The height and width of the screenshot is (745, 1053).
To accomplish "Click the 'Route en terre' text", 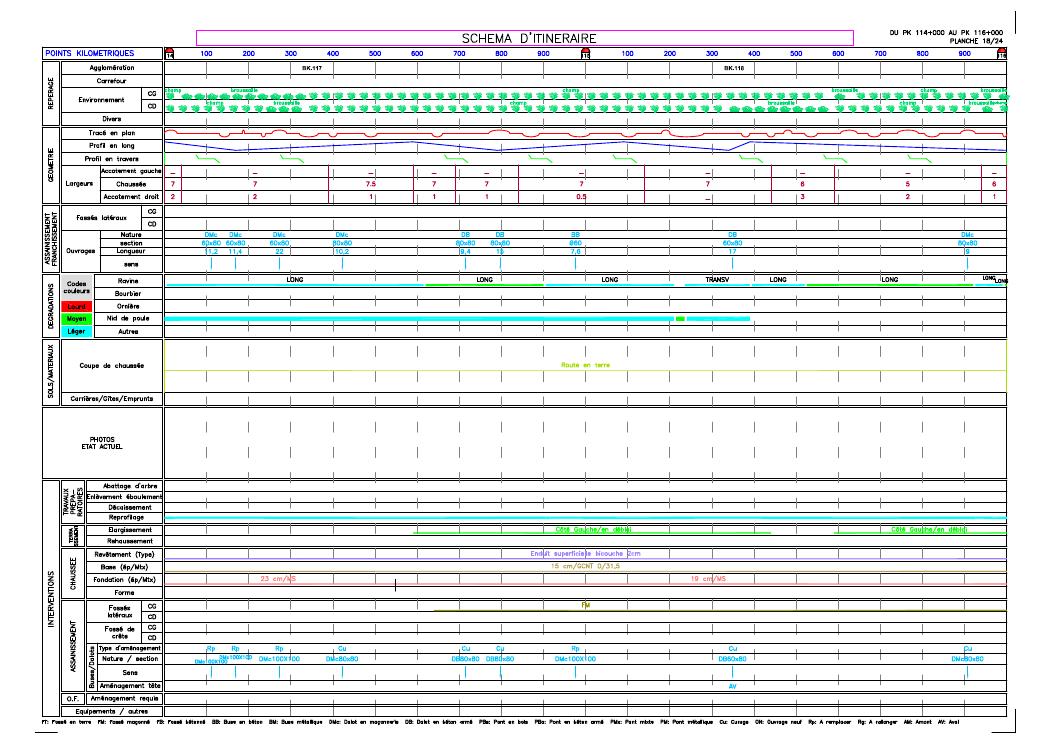I will [x=585, y=366].
